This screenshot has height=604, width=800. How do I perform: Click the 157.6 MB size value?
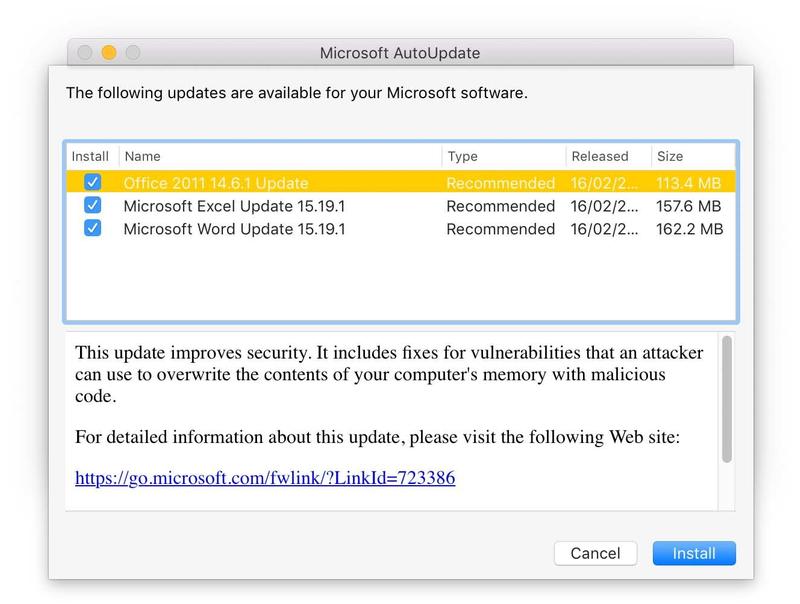[x=688, y=206]
